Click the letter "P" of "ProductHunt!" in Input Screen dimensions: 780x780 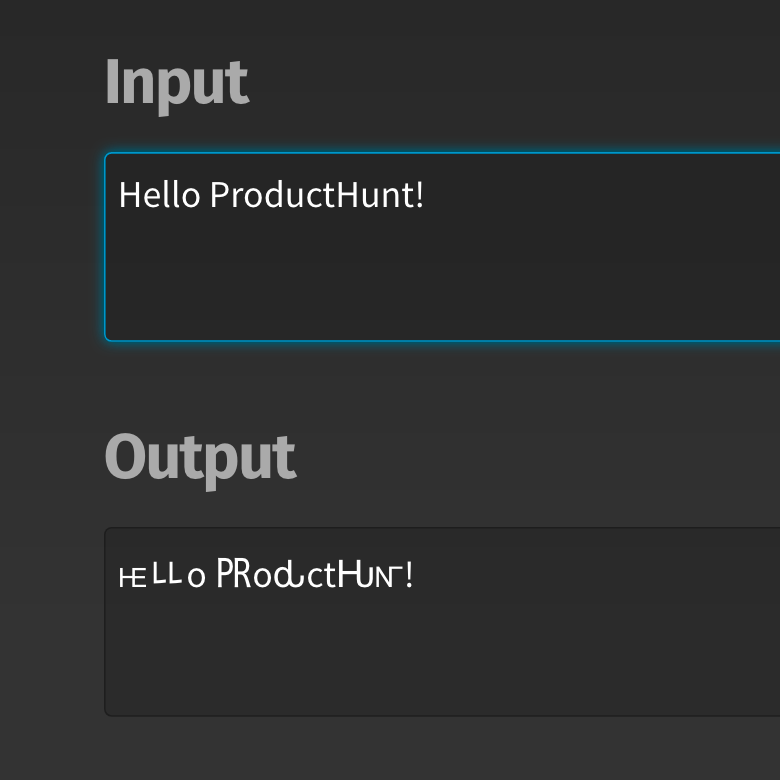[x=220, y=194]
